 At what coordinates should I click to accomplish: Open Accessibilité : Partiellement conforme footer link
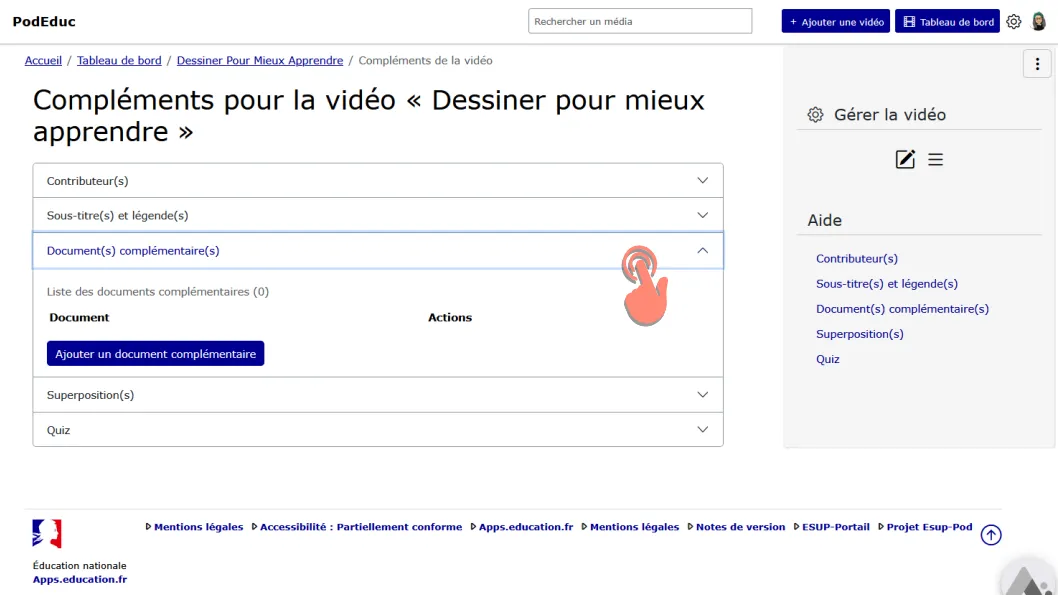click(361, 527)
